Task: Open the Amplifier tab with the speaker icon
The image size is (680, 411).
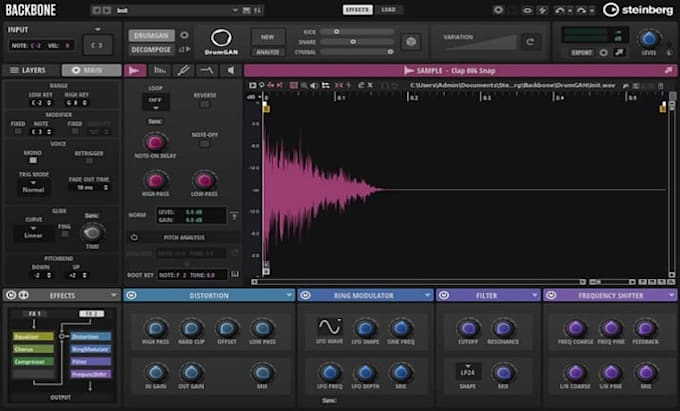Action: pos(231,70)
